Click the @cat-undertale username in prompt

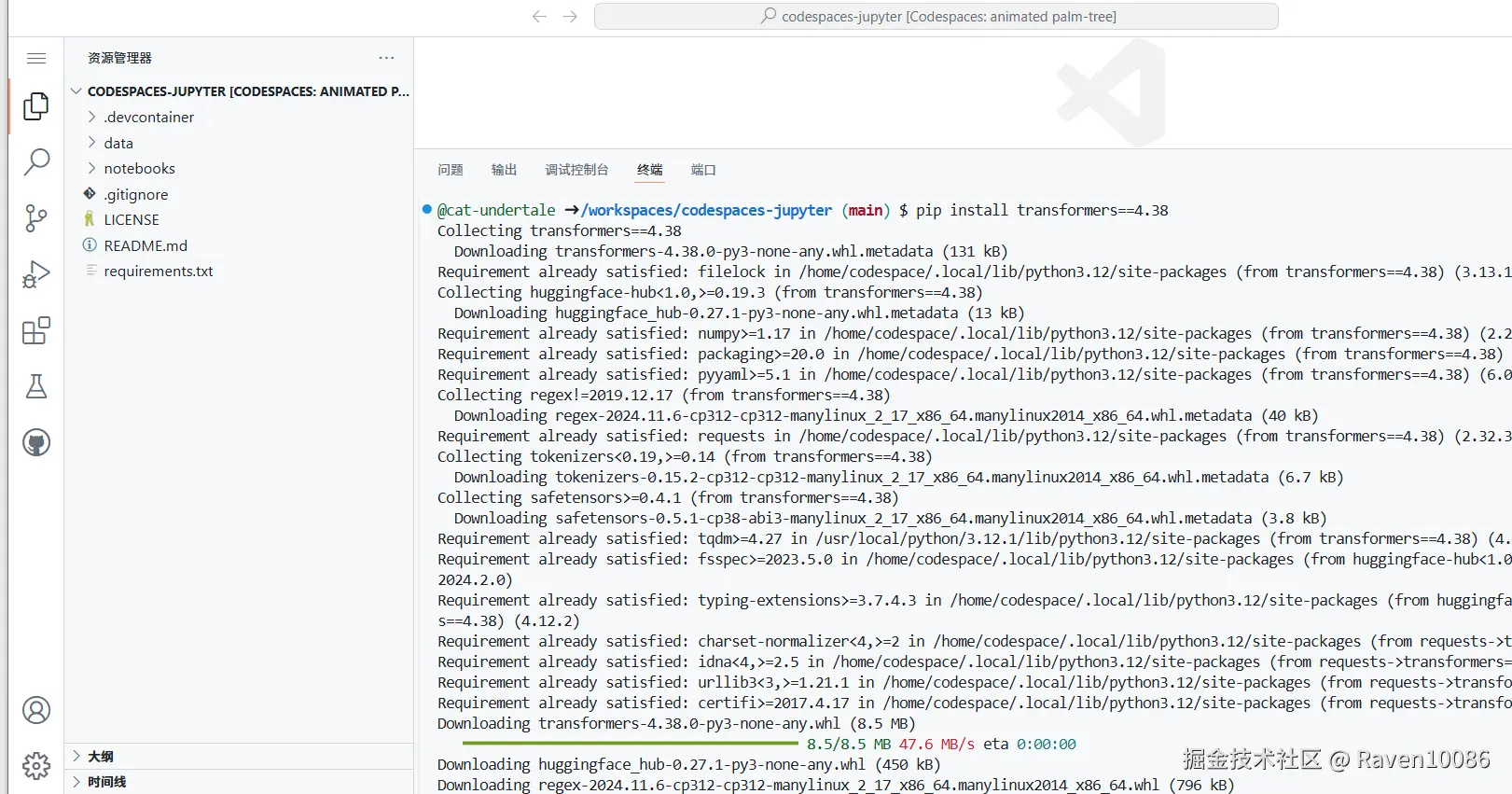tap(496, 210)
